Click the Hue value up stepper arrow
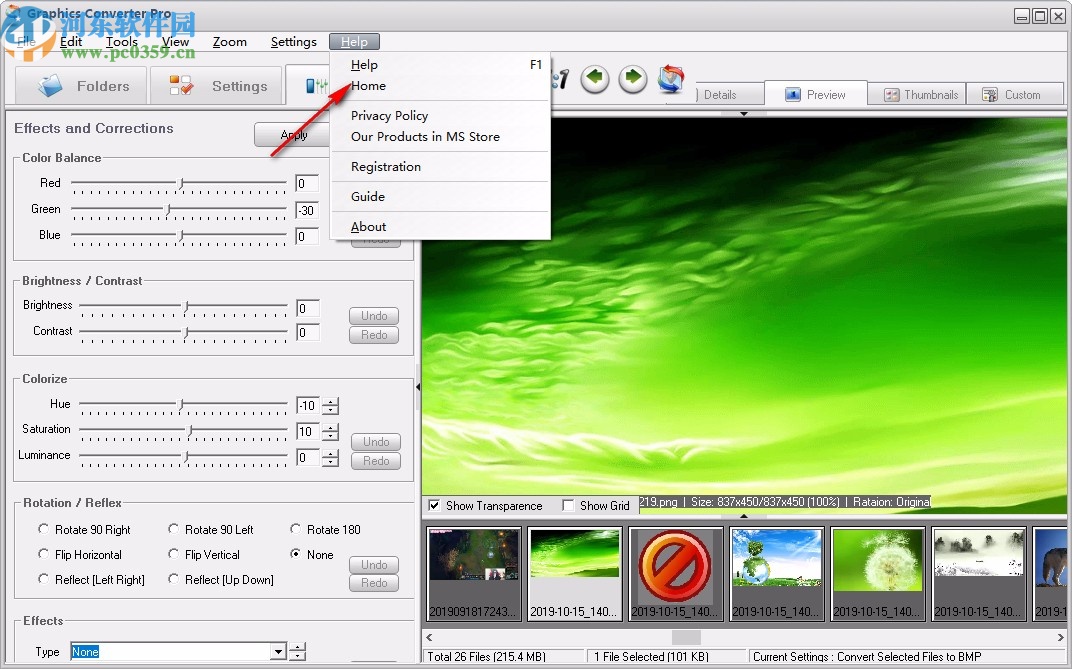 pyautogui.click(x=330, y=401)
